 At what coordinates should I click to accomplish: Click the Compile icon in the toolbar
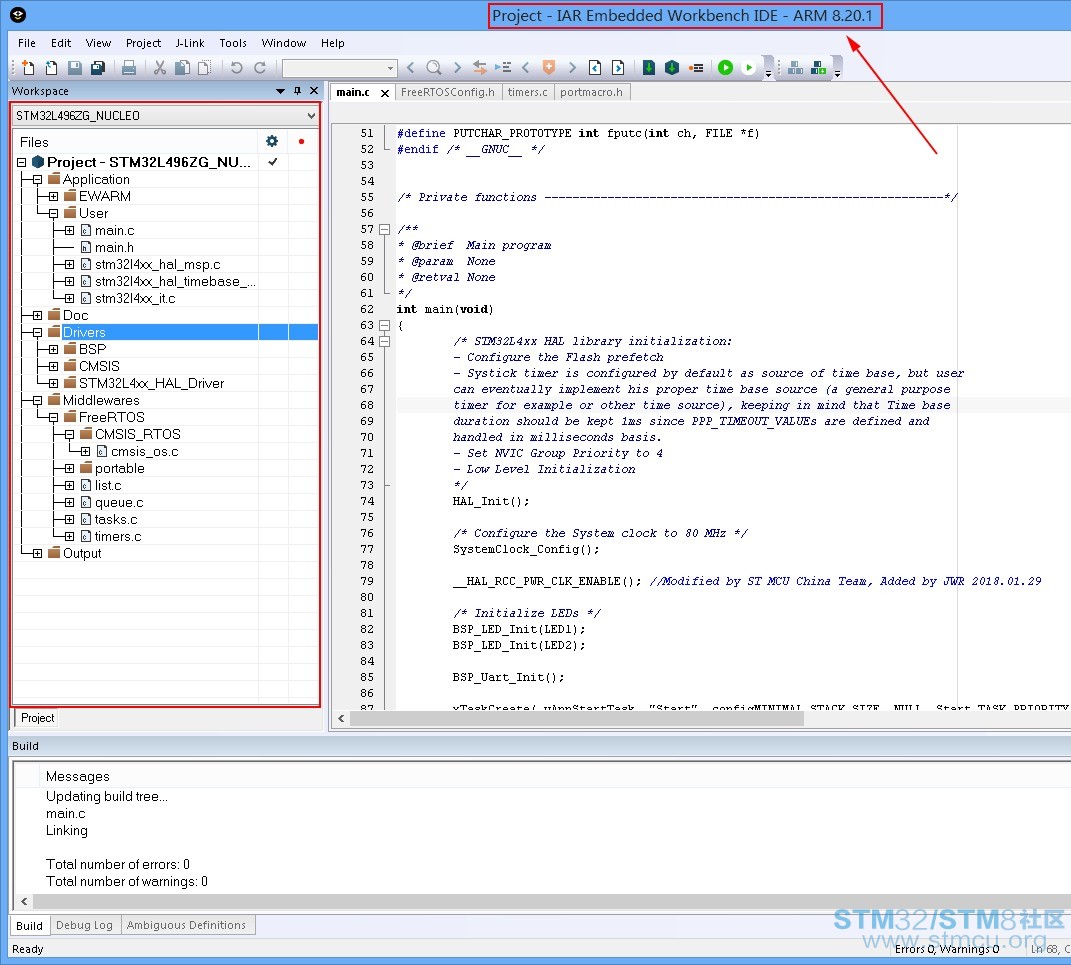click(x=649, y=68)
